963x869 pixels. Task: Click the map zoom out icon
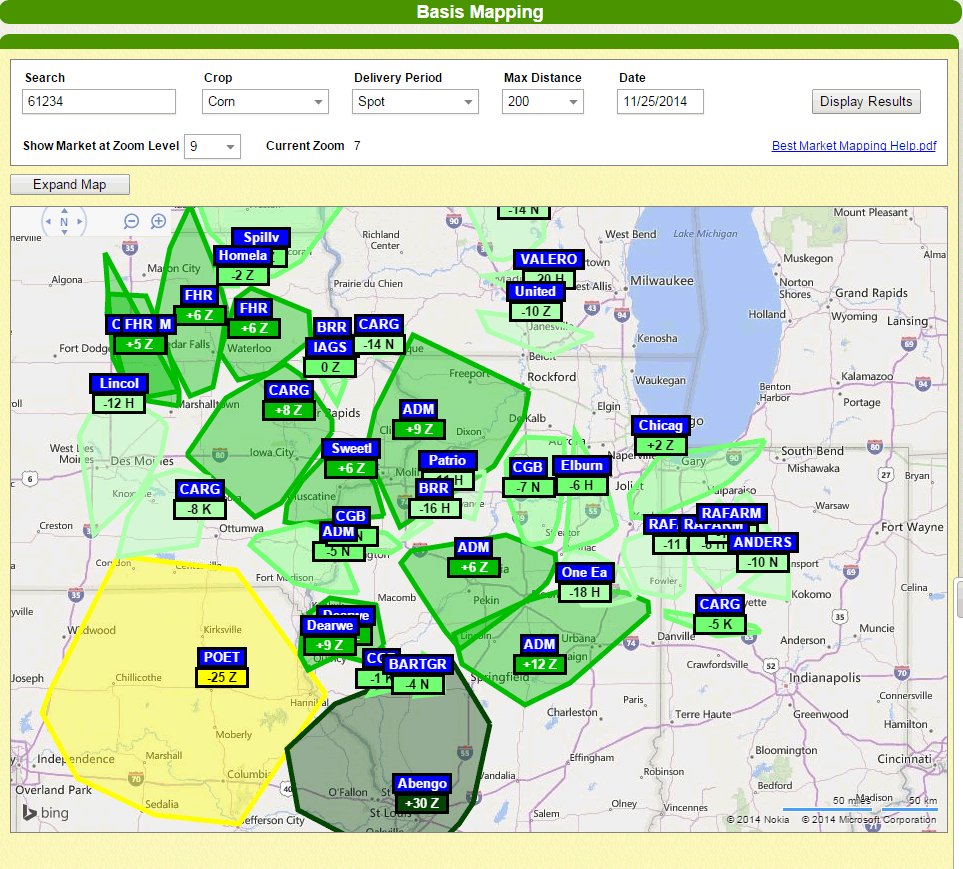(x=131, y=221)
